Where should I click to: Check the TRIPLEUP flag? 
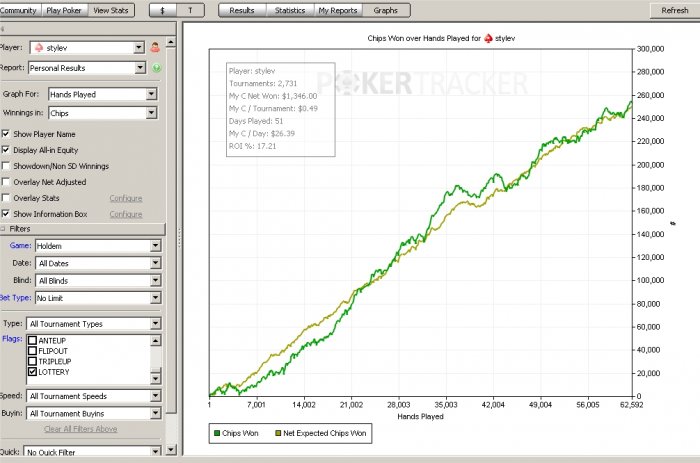pyautogui.click(x=32, y=361)
